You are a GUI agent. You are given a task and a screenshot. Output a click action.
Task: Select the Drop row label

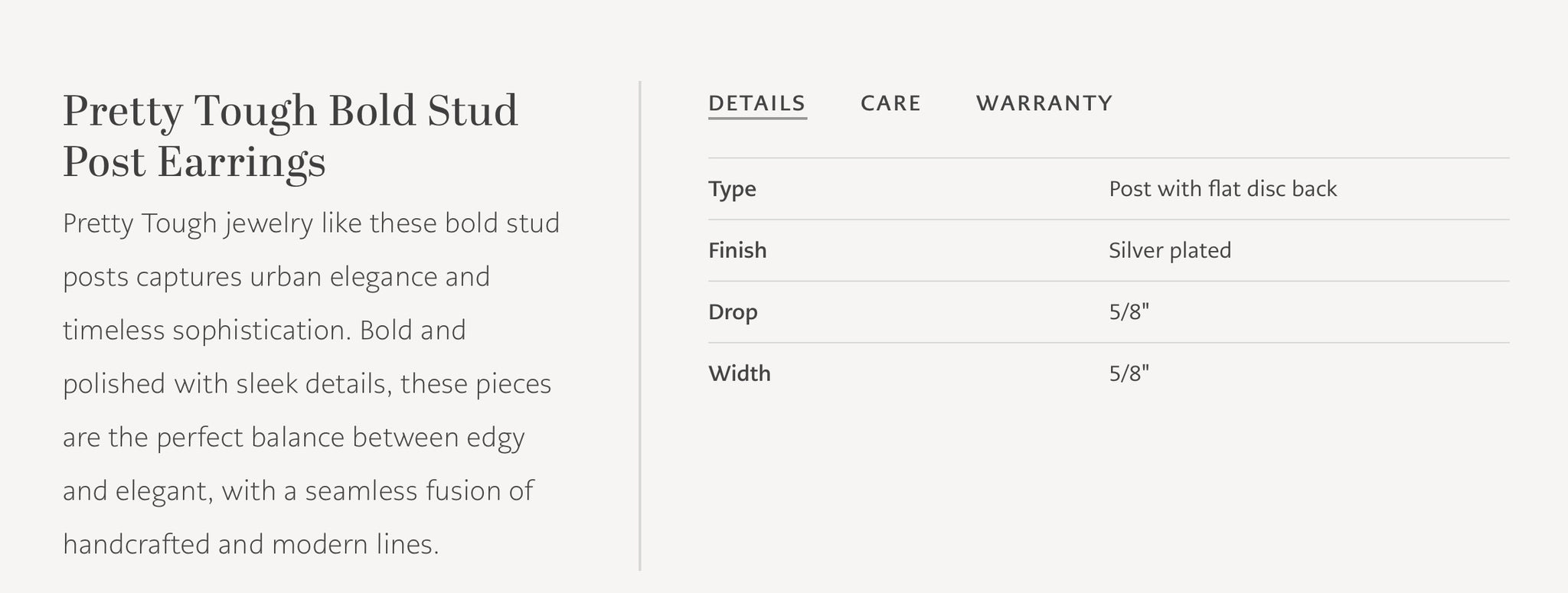(x=733, y=312)
